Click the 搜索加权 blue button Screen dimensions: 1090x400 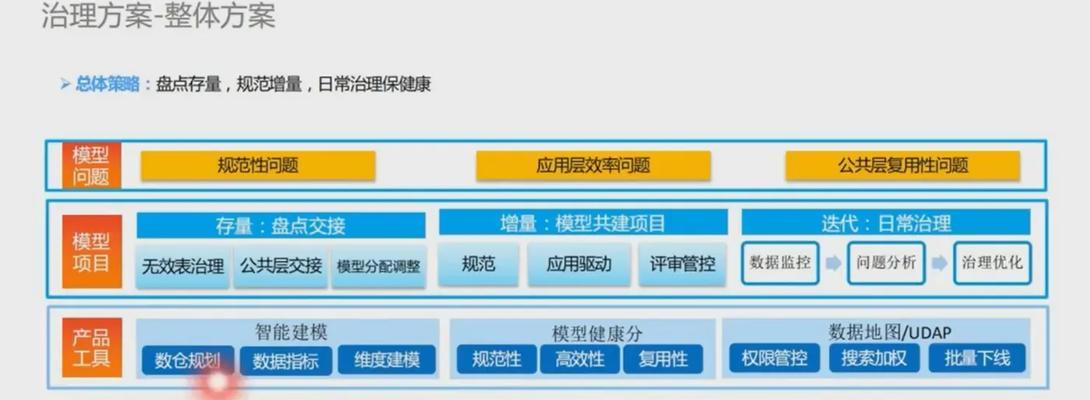click(875, 358)
